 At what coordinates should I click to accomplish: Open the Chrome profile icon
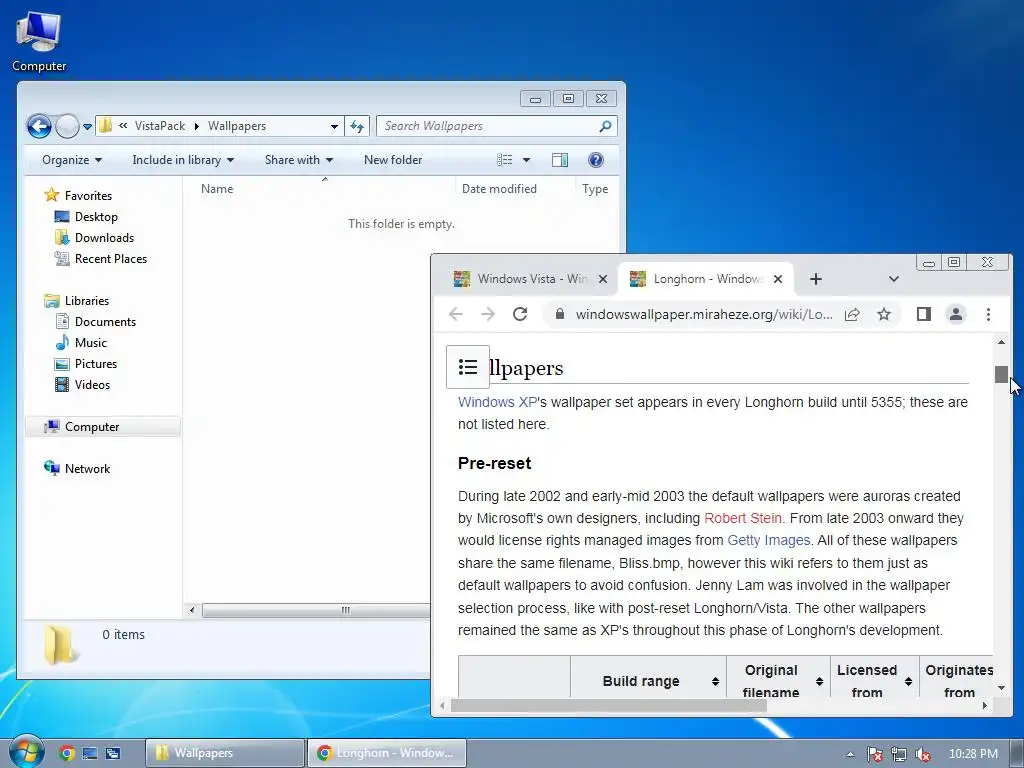click(955, 314)
